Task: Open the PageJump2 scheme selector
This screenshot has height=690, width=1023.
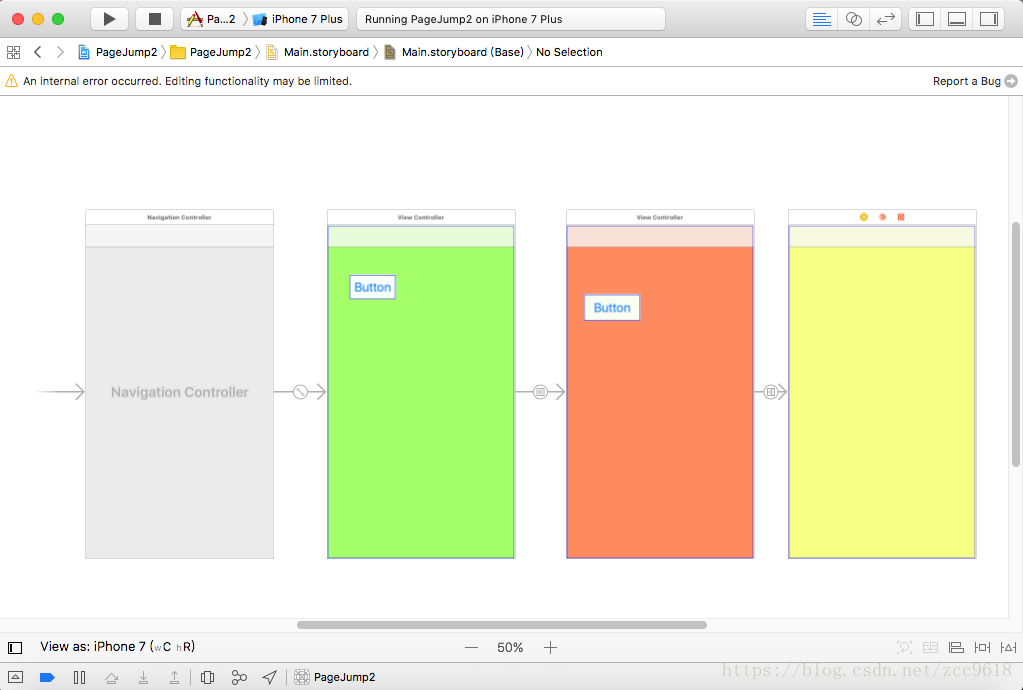Action: click(211, 19)
